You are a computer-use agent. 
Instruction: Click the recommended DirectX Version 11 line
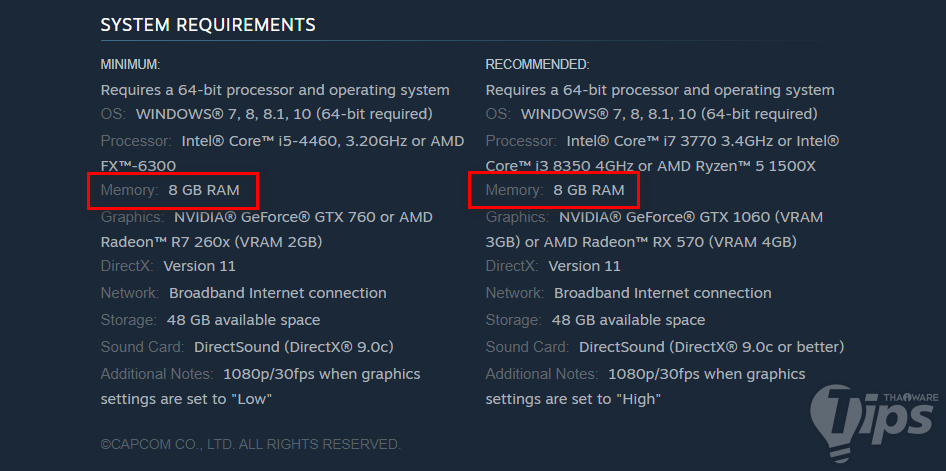(584, 266)
